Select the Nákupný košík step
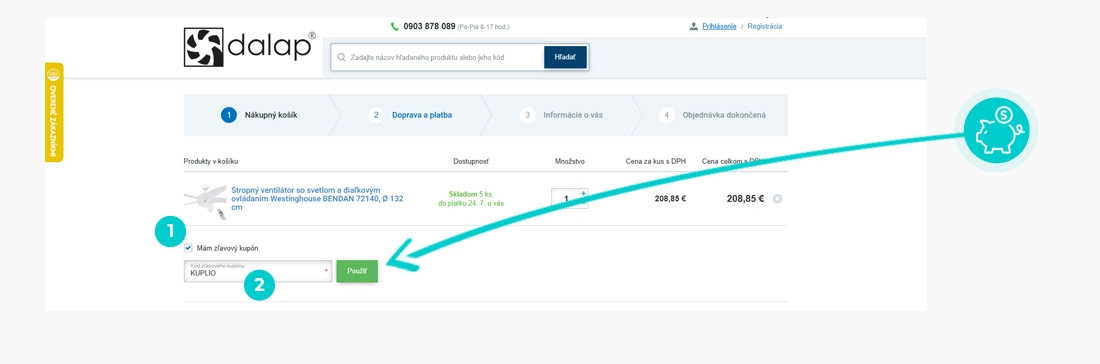This screenshot has height=364, width=1100. click(x=259, y=115)
